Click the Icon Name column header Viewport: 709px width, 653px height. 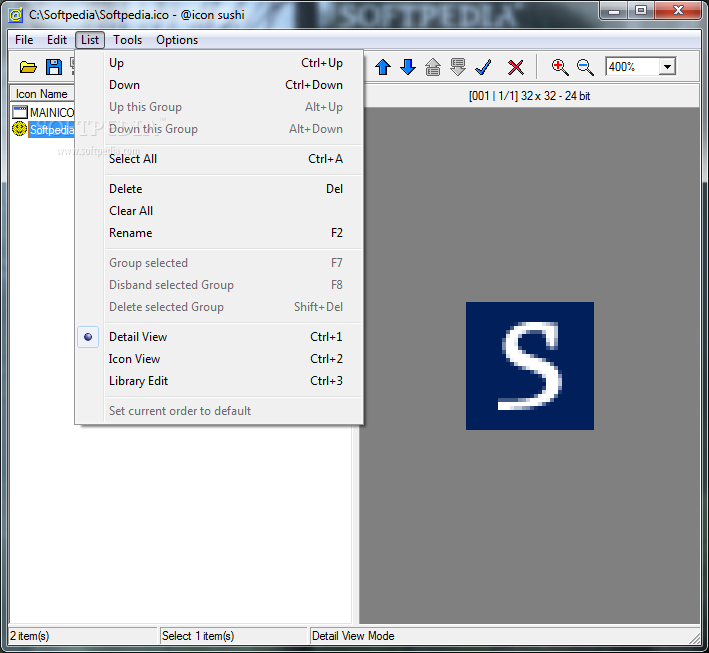(x=42, y=94)
